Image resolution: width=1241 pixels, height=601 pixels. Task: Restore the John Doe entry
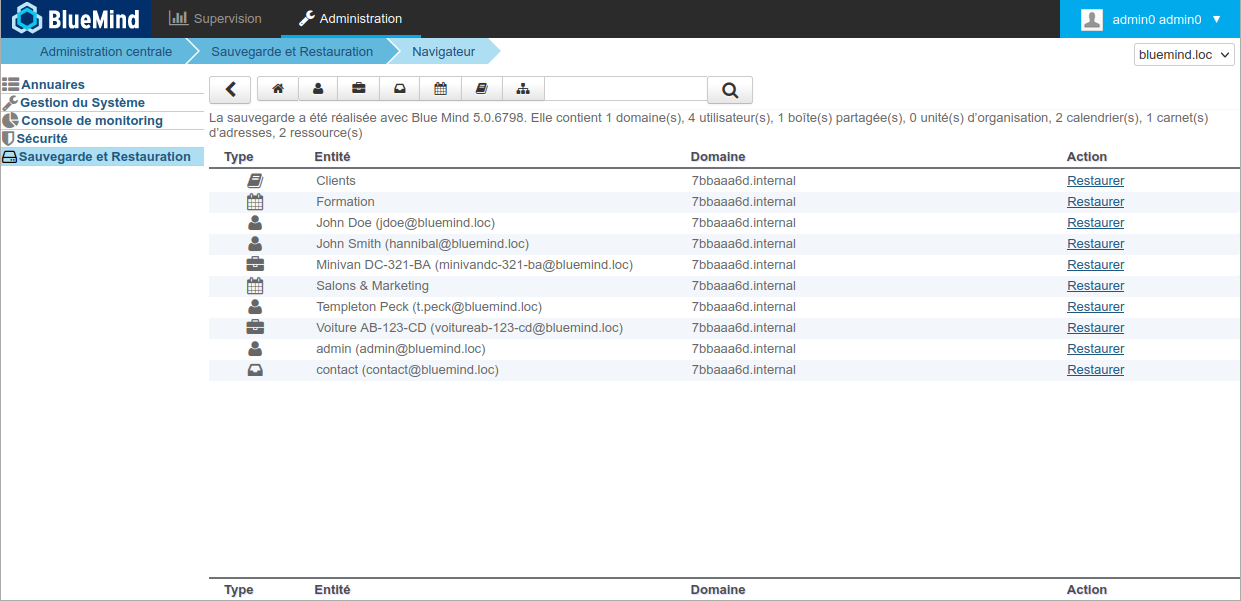click(1095, 223)
